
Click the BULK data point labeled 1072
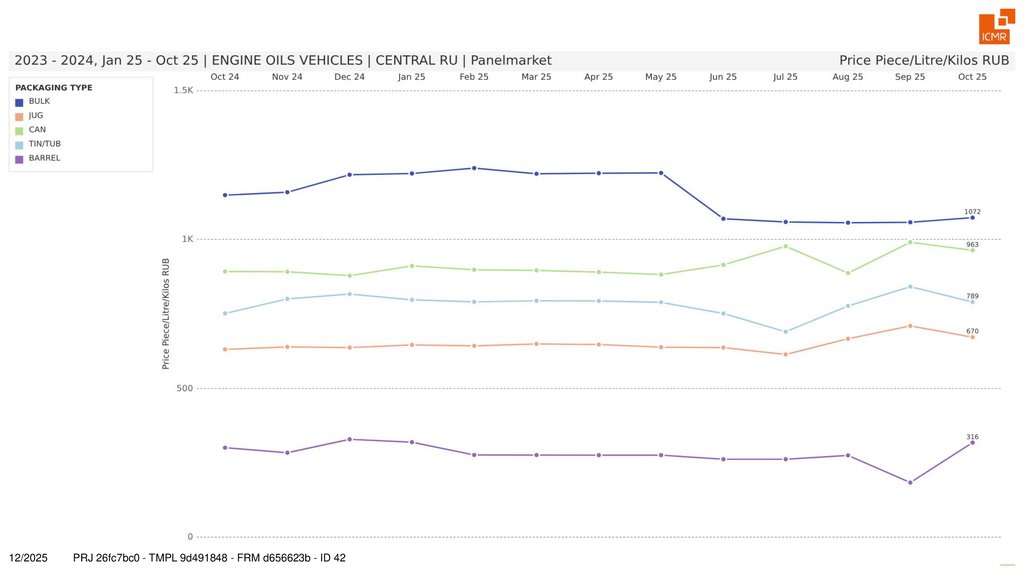(972, 218)
